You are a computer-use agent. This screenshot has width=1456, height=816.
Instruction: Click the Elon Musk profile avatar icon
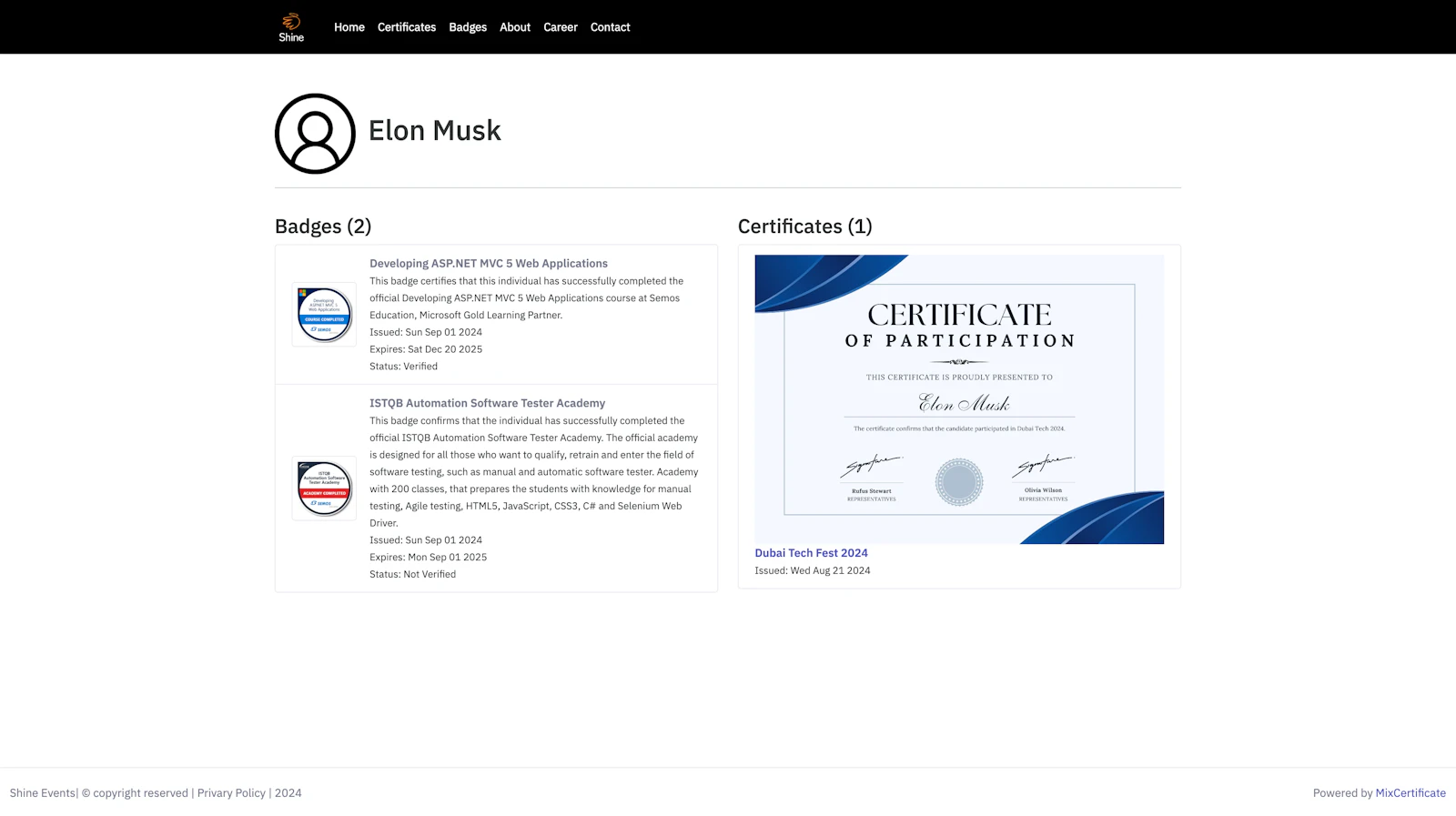[315, 134]
